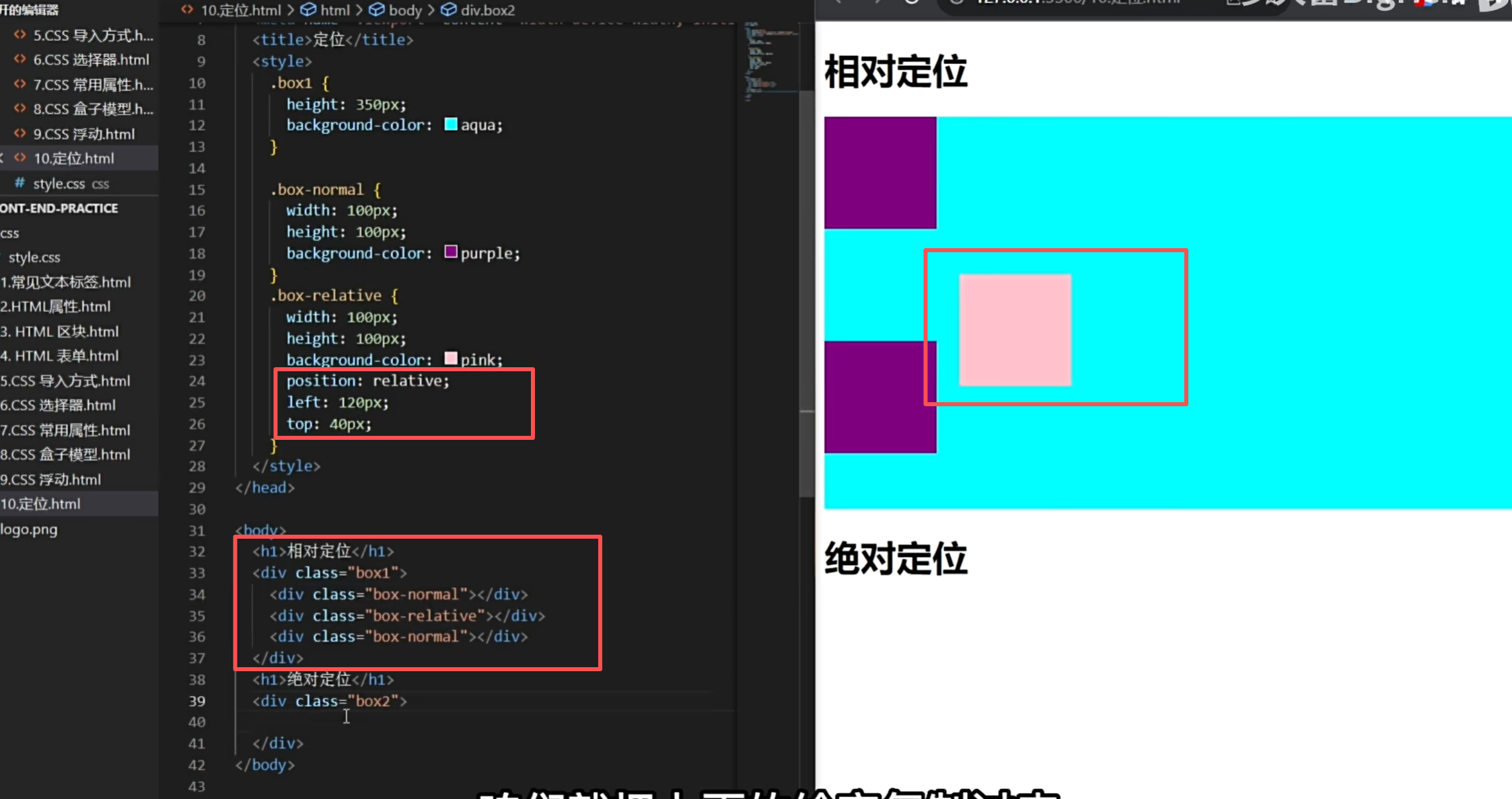This screenshot has height=799, width=1512.
Task: Click the div.box2 symbol icon in breadcrumb
Action: 448,10
